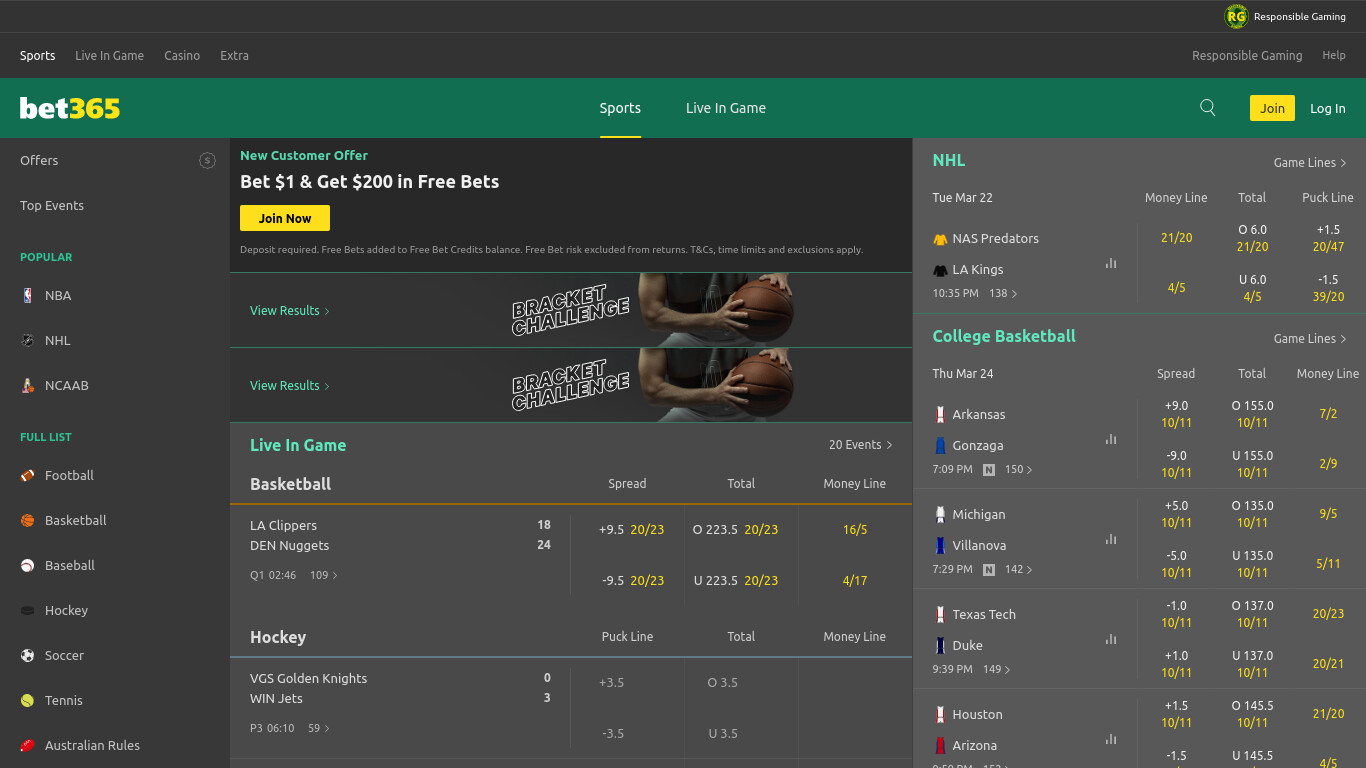Select Villanova money line 5/11
Screen dimensions: 1366x768
pos(1328,564)
